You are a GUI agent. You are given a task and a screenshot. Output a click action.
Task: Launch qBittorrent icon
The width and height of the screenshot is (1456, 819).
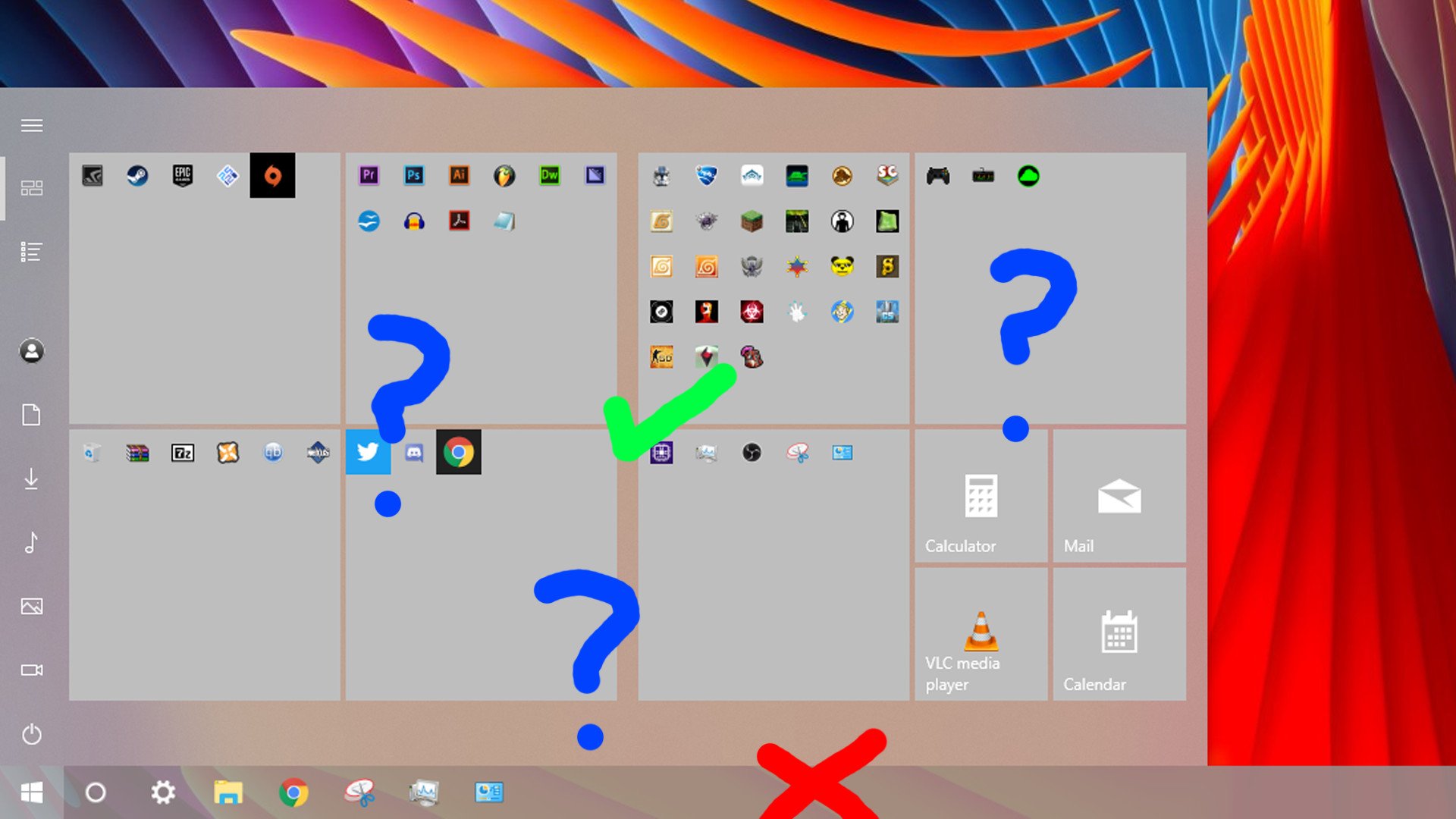point(273,453)
